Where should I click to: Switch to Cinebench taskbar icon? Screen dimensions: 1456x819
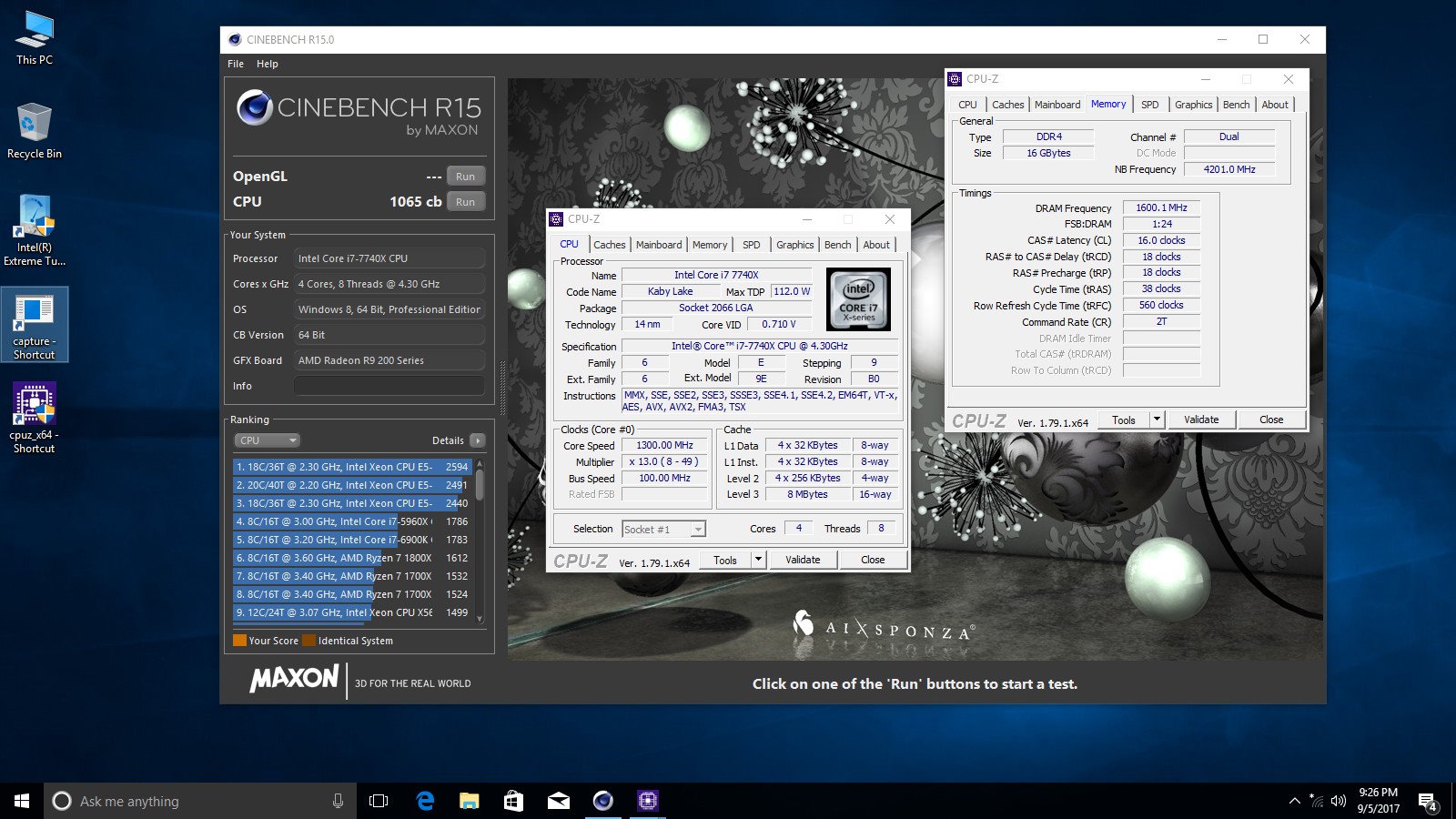coord(602,801)
